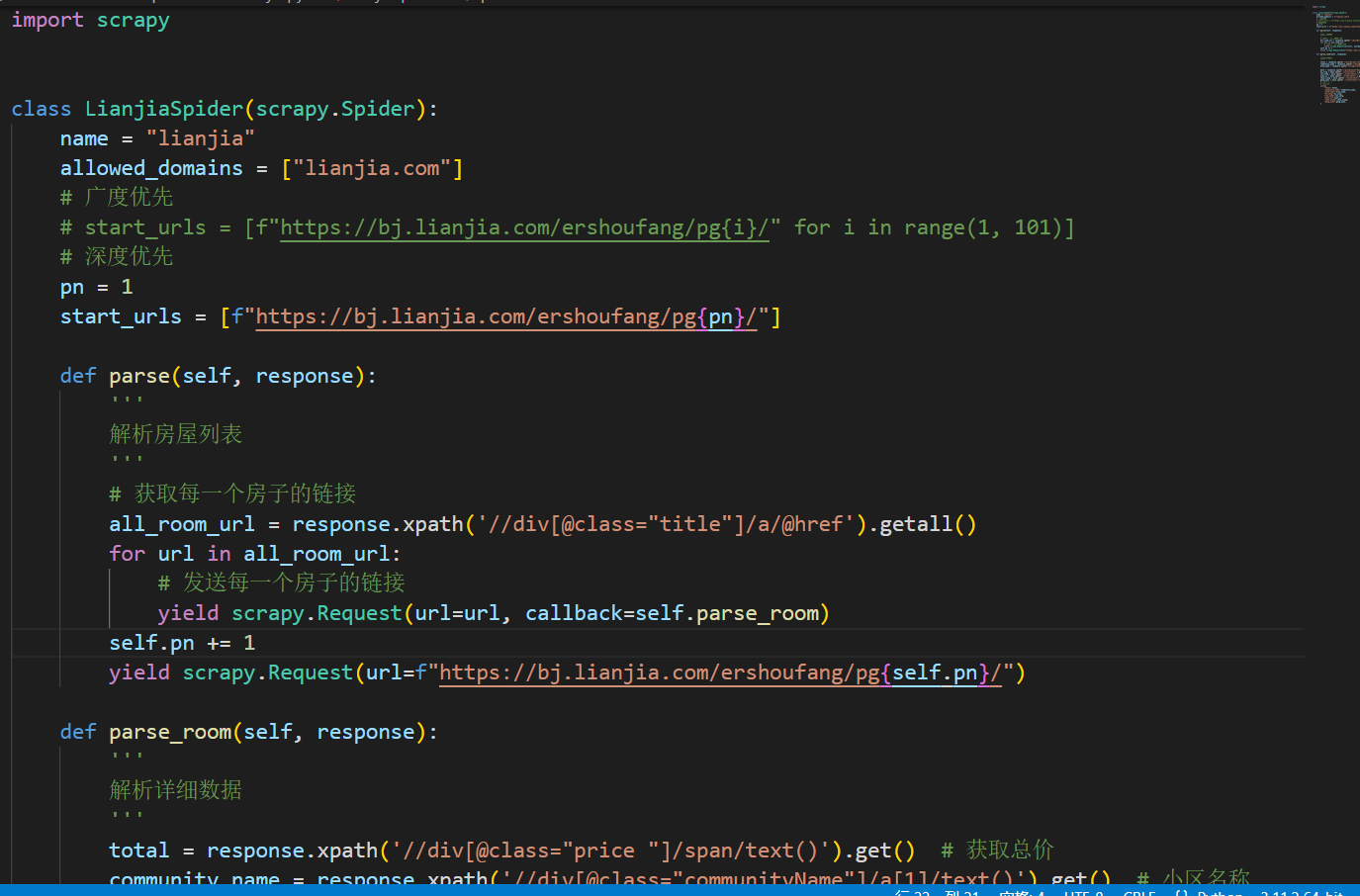The width and height of the screenshot is (1360, 896).
Task: Follow the pg{self.pn} URL in yield Request
Action: point(720,672)
